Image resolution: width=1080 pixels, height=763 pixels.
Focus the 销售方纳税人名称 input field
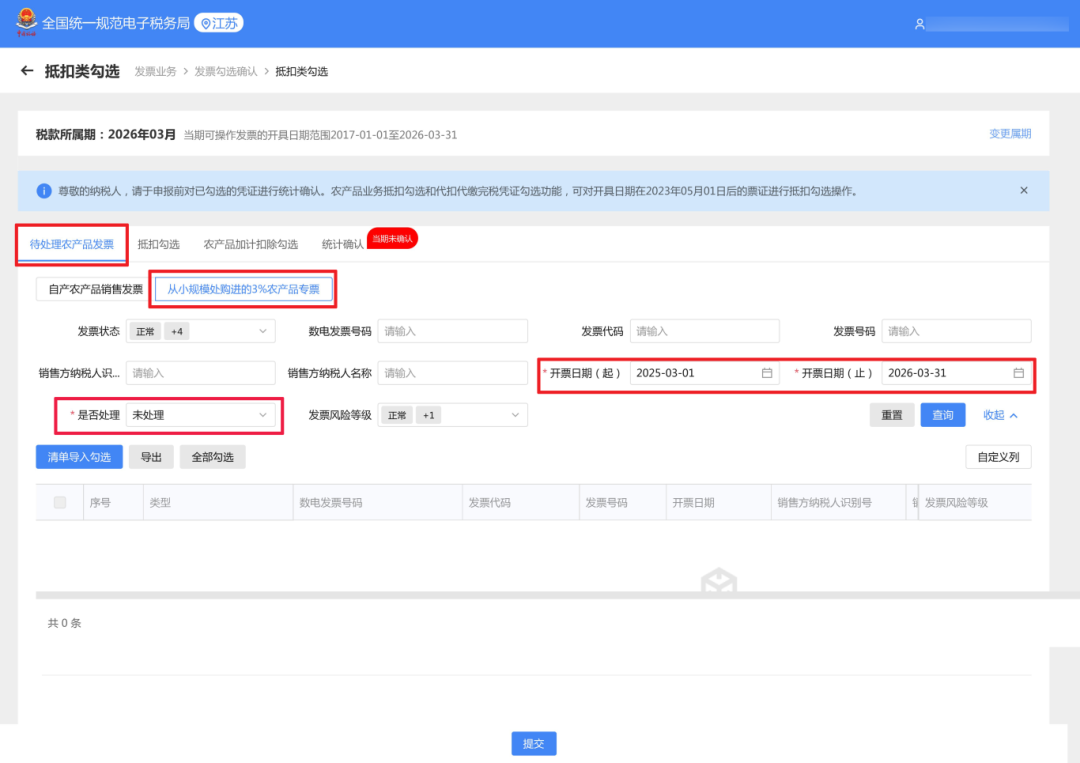[453, 373]
